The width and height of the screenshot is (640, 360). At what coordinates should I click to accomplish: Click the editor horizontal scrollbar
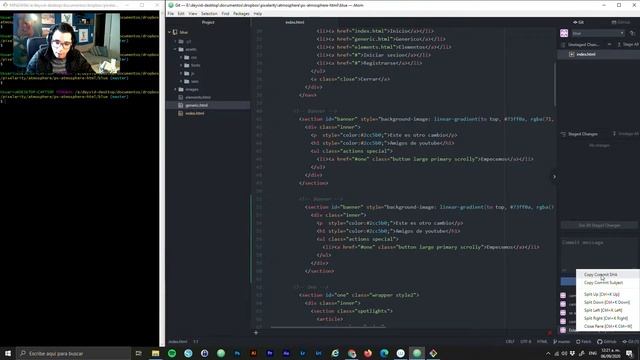pyautogui.click(x=327, y=327)
